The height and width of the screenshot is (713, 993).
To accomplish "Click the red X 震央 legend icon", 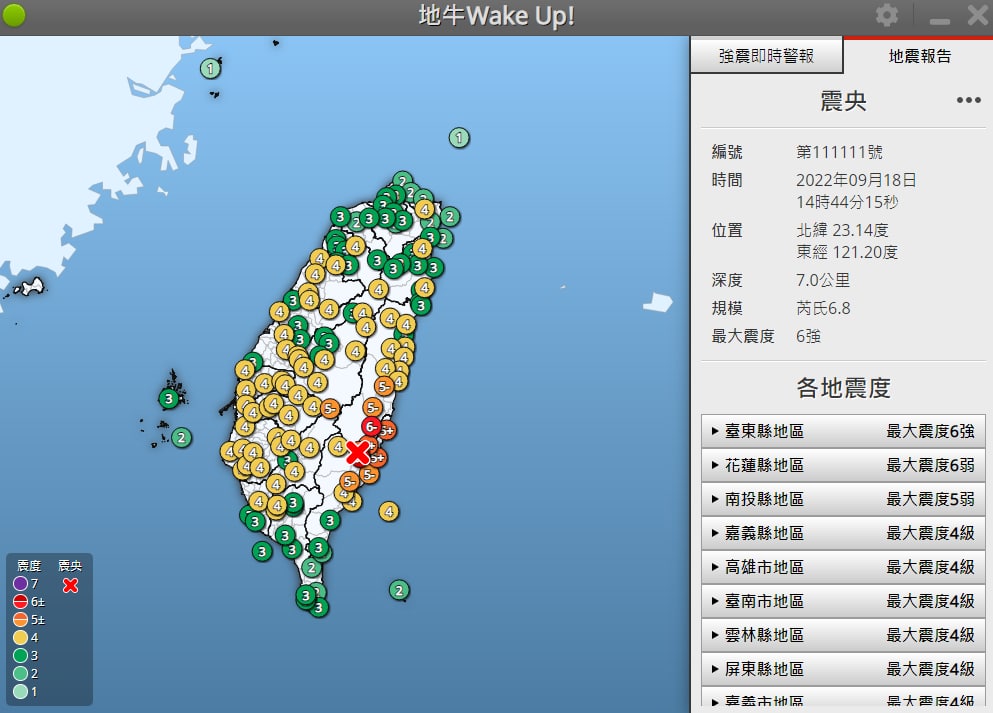I will tap(70, 585).
